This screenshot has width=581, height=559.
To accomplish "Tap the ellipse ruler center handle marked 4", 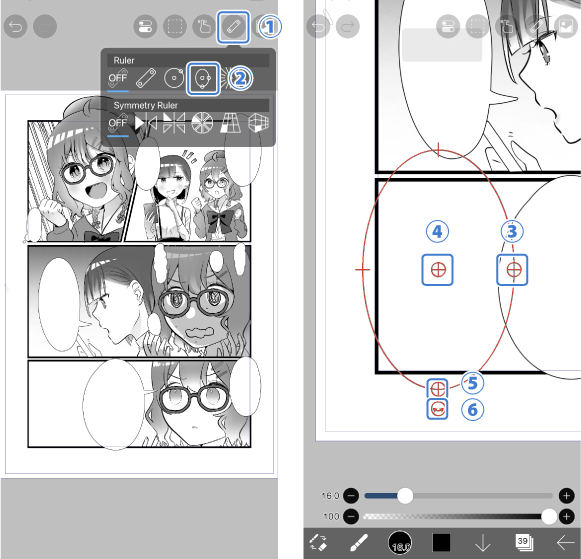I will [438, 270].
